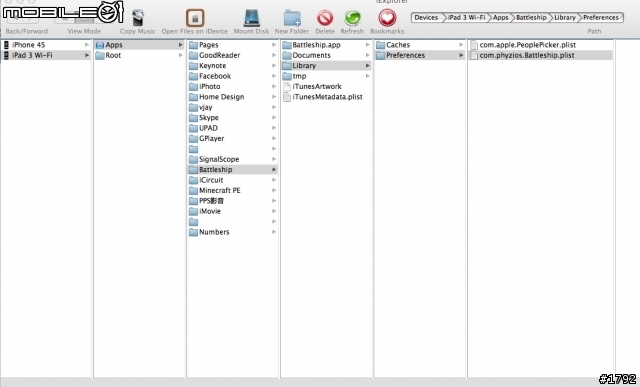Select com.phyzios.Battleship.plist file
This screenshot has width=640, height=387.
[541, 55]
